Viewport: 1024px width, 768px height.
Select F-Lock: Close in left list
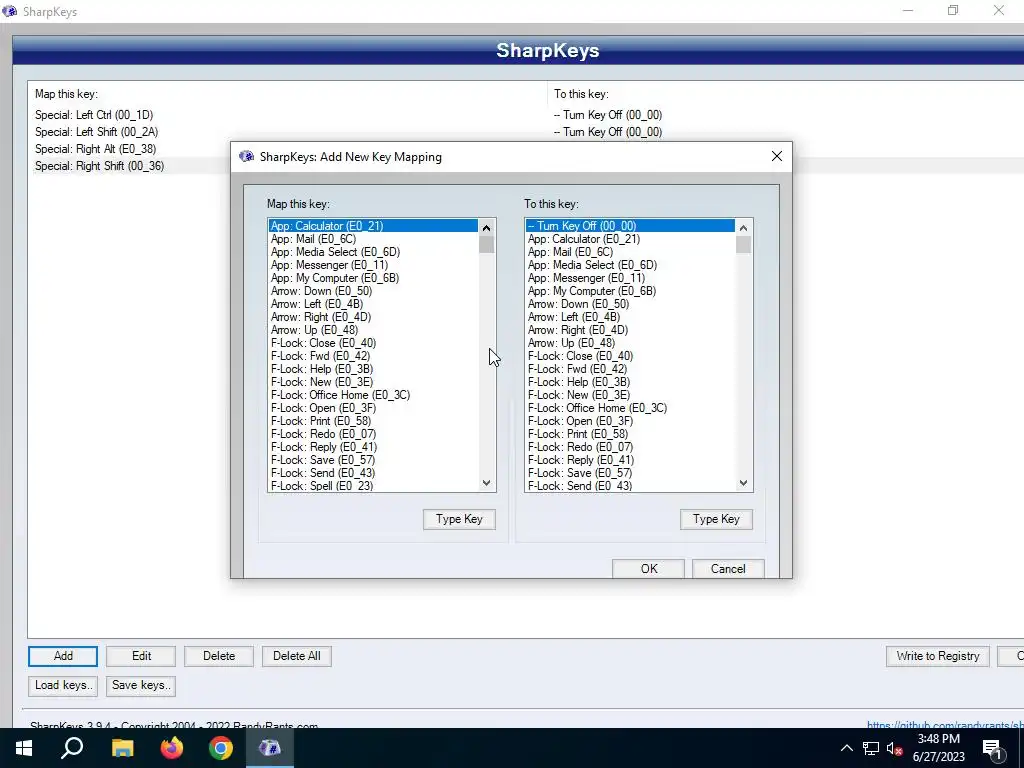[373, 343]
